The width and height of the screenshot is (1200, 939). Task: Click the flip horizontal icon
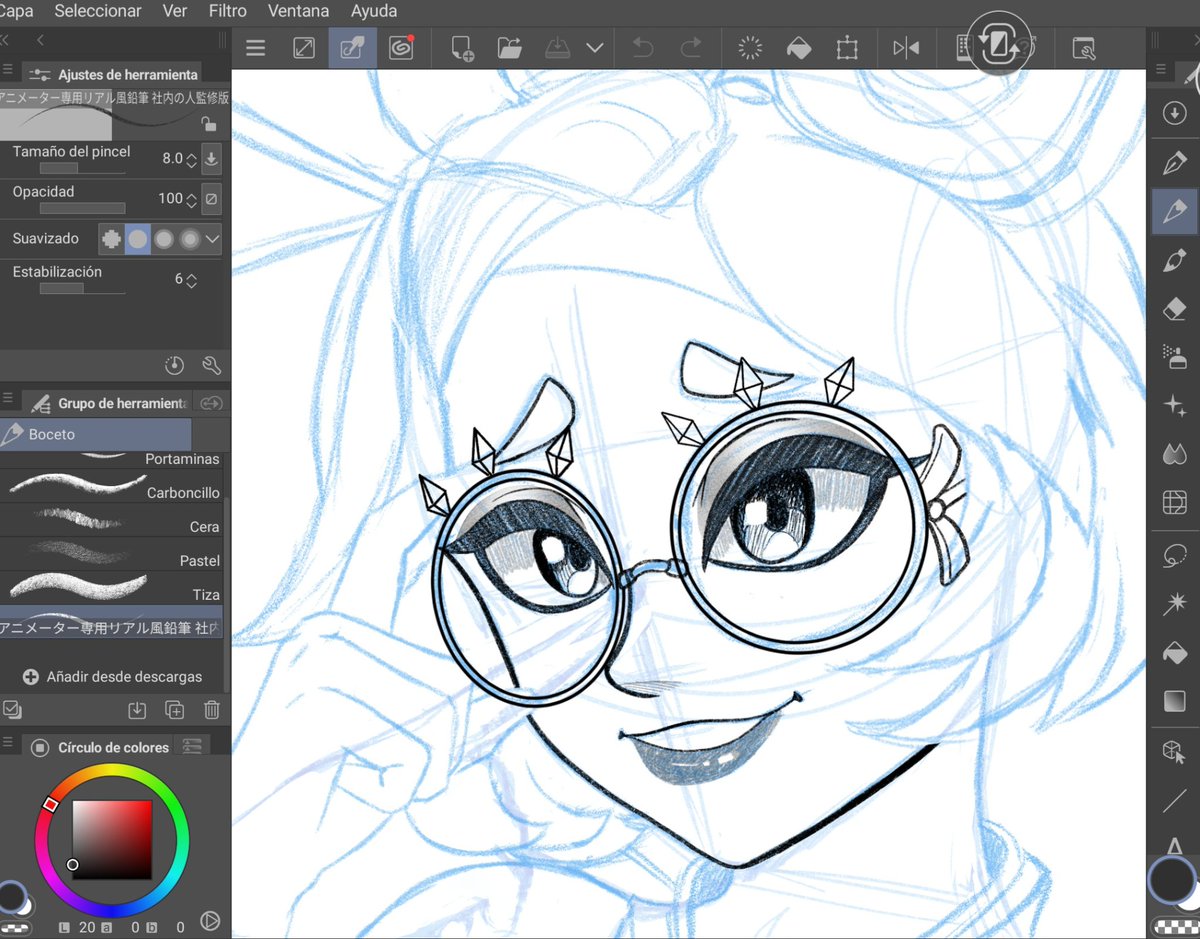(906, 48)
